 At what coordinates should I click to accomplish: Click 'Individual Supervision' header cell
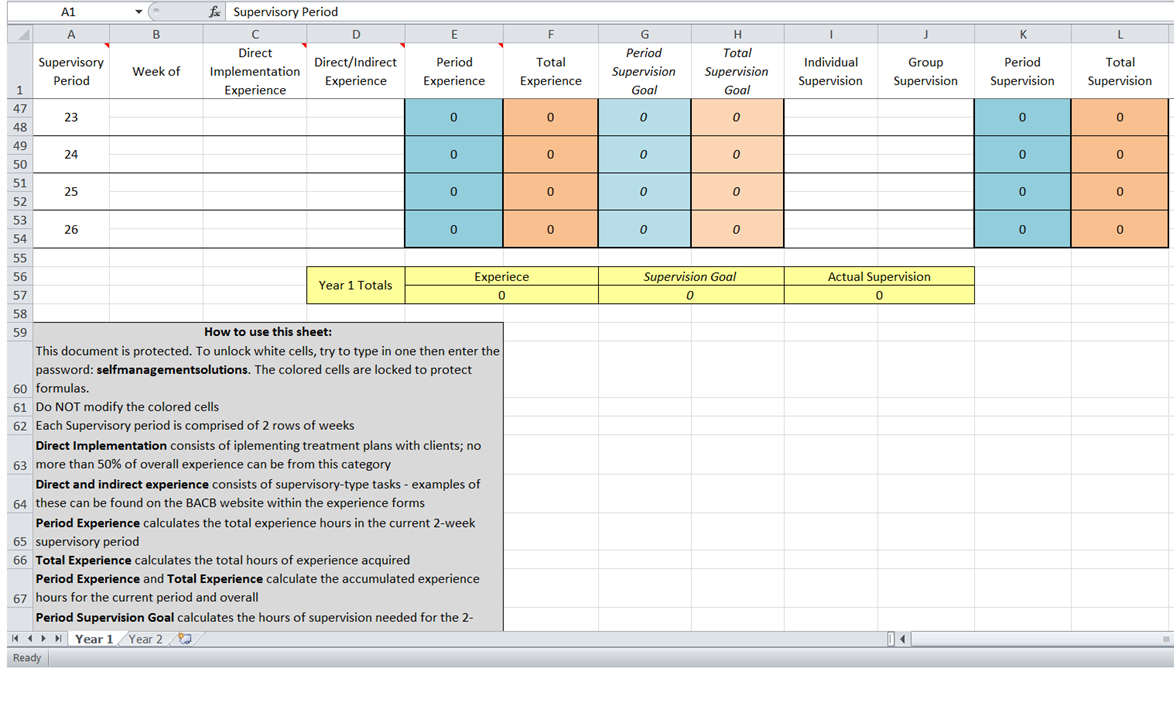coord(830,71)
